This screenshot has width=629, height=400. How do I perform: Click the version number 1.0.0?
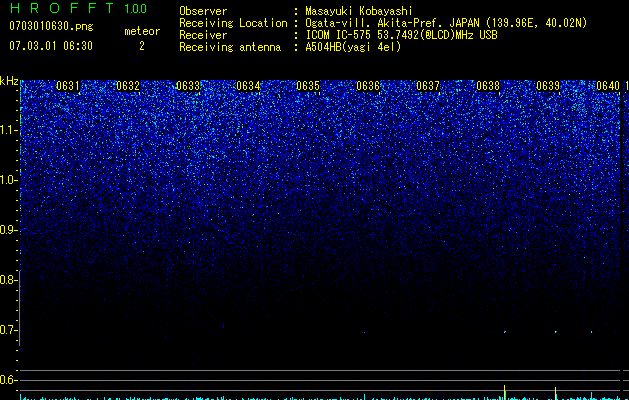point(136,8)
